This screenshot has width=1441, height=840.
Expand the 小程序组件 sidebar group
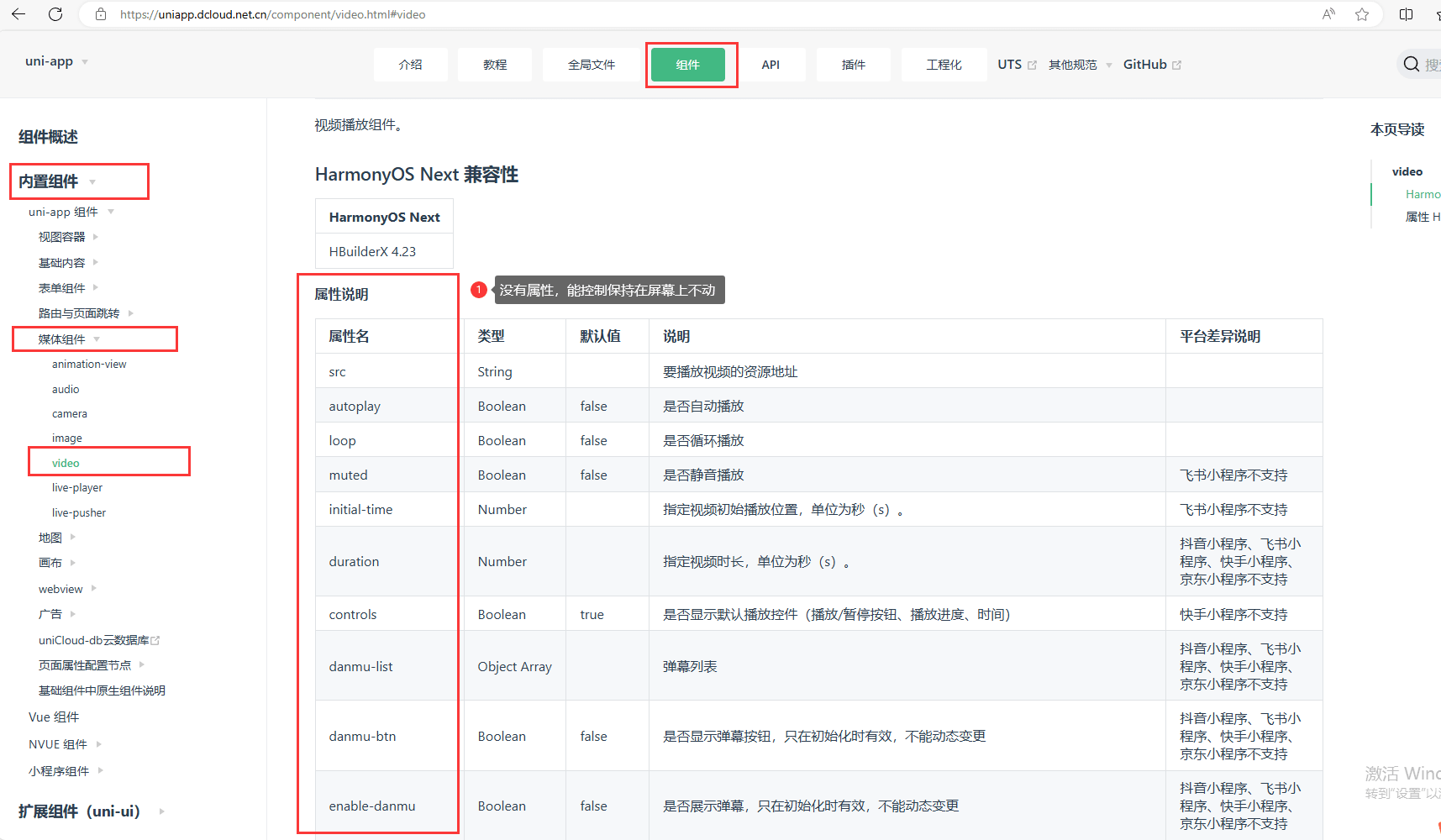(66, 771)
